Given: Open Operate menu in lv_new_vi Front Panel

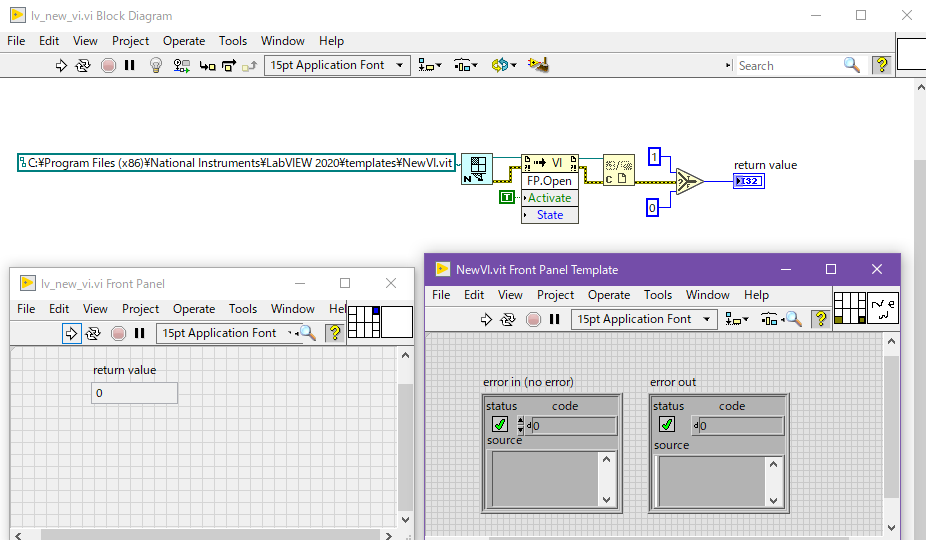Looking at the screenshot, I should tap(194, 308).
